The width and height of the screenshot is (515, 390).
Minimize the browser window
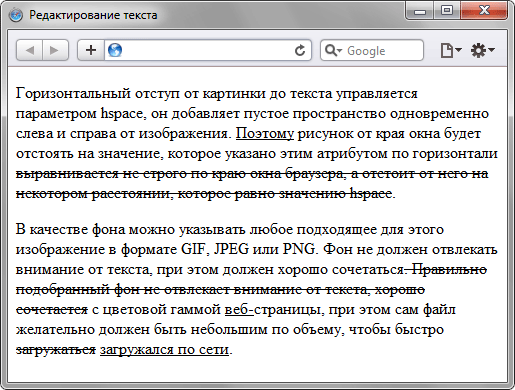420,11
